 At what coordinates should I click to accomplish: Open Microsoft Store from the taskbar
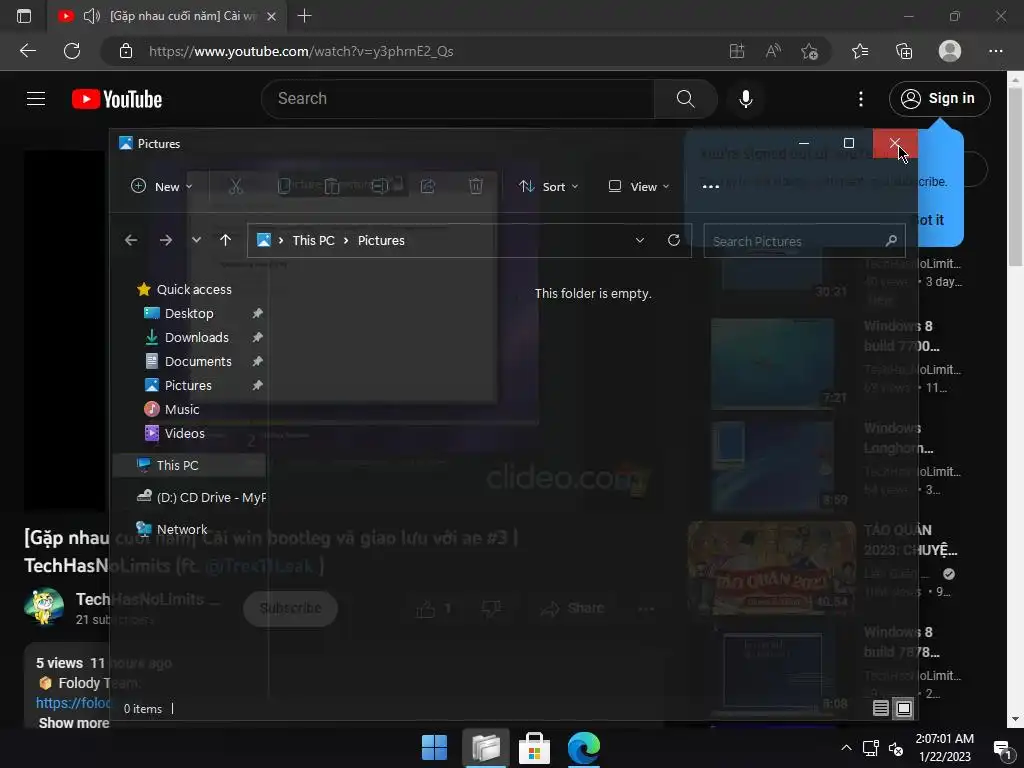pyautogui.click(x=534, y=748)
